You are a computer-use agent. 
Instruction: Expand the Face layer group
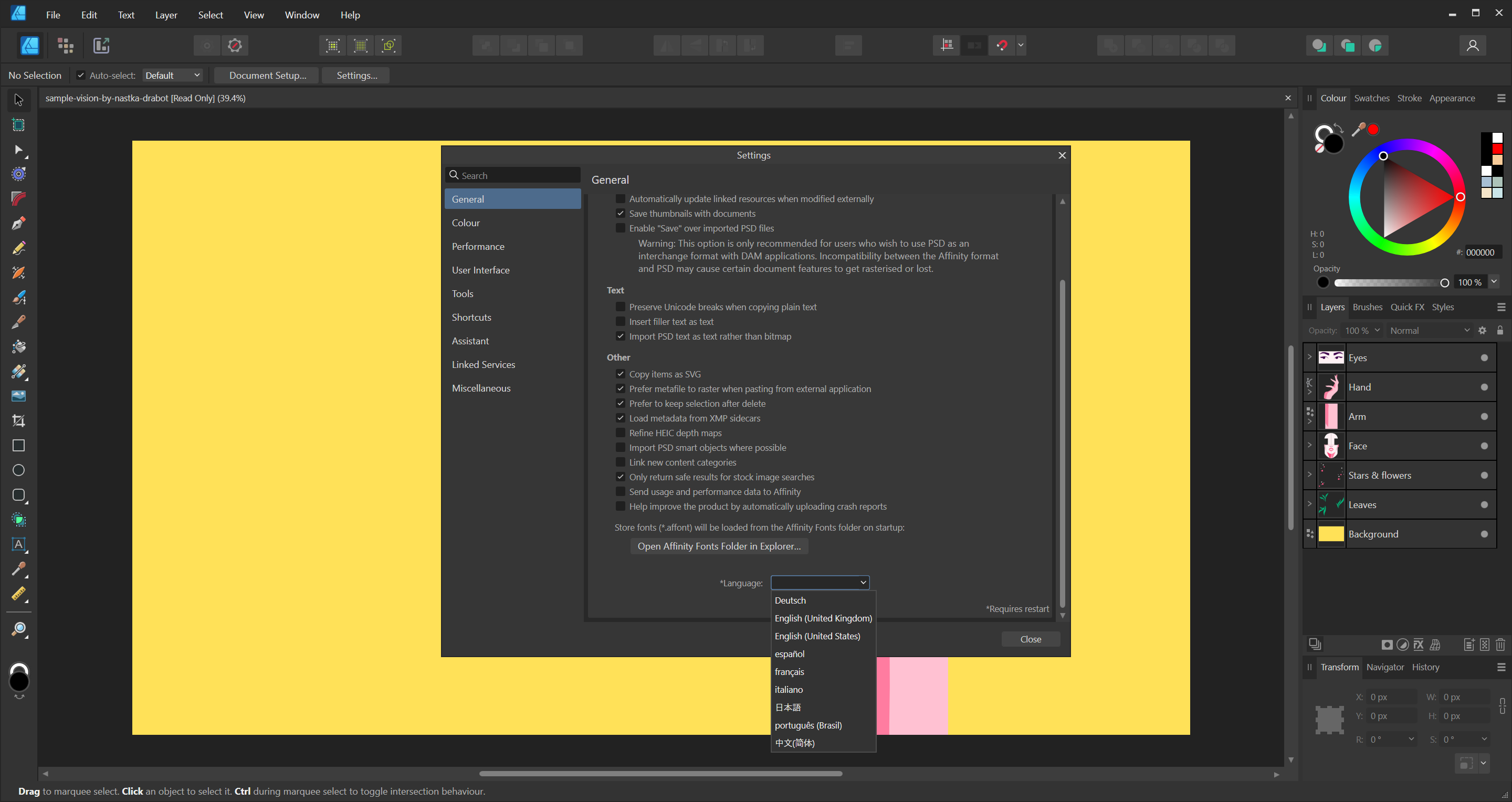(x=1309, y=445)
